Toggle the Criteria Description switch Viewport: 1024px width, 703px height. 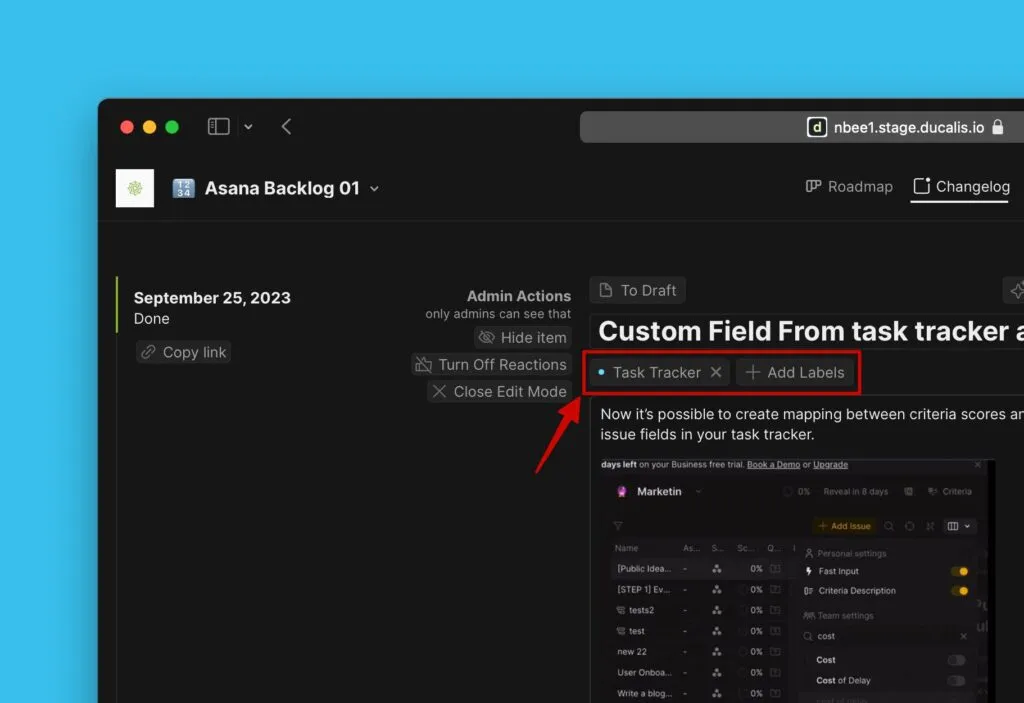[x=958, y=591]
